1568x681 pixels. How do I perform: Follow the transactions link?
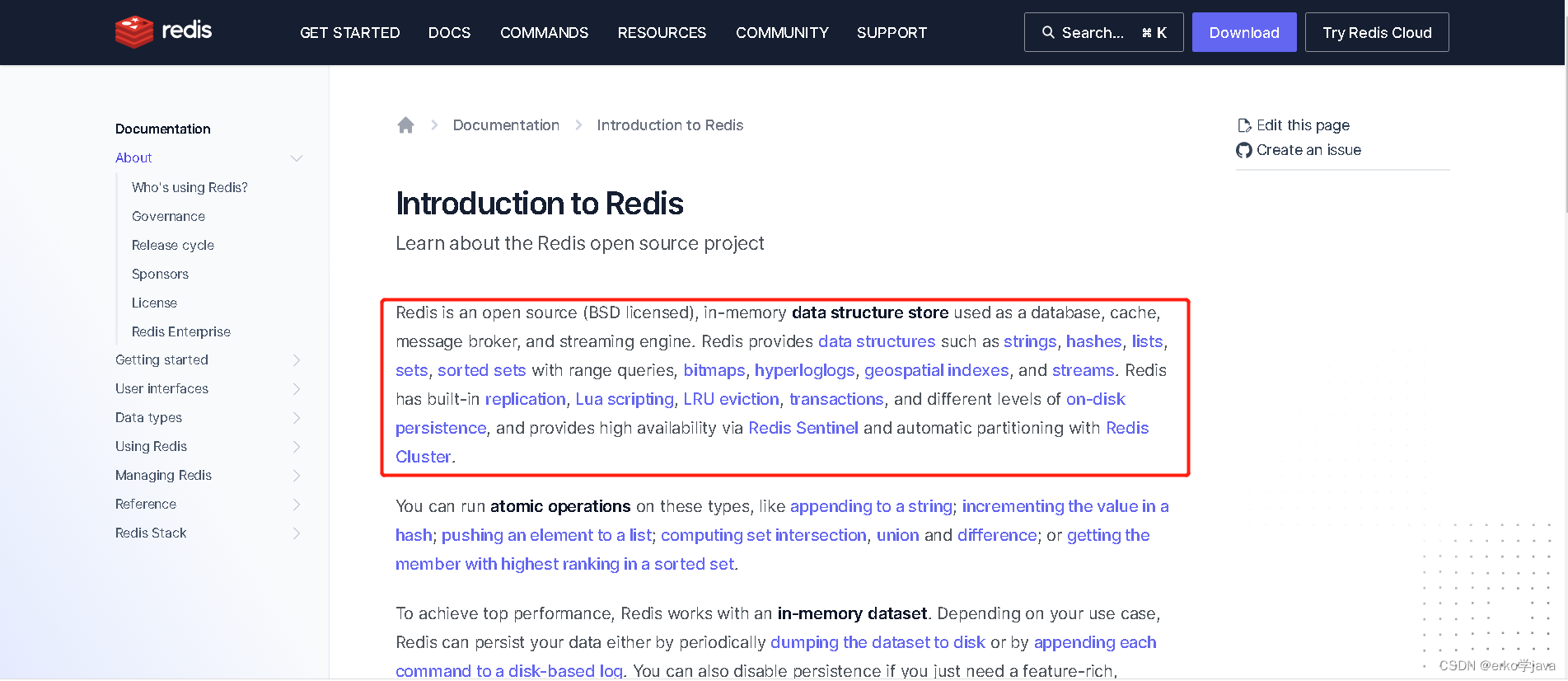(x=836, y=399)
